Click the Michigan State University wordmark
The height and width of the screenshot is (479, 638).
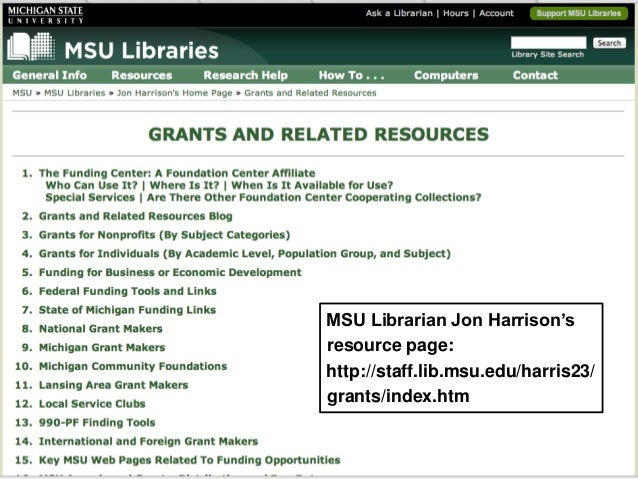[x=45, y=15]
